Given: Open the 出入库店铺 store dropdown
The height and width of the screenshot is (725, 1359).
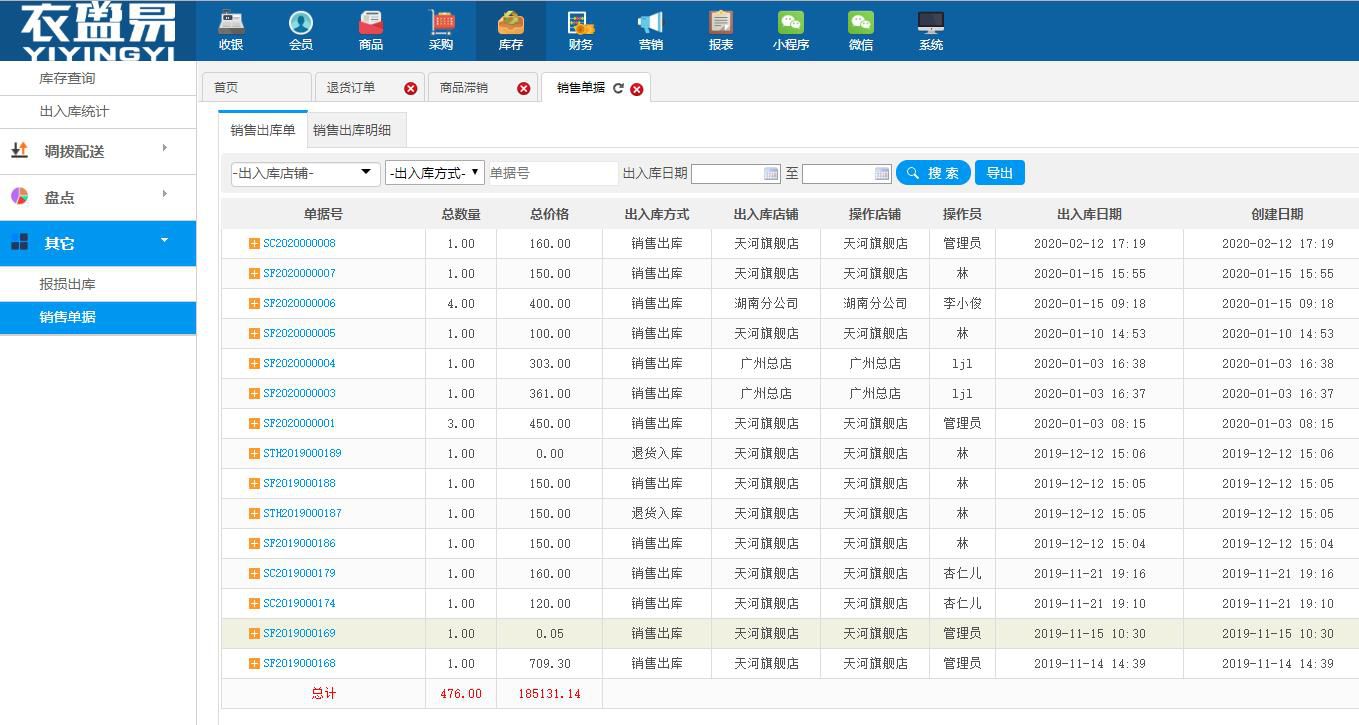Looking at the screenshot, I should (x=305, y=173).
